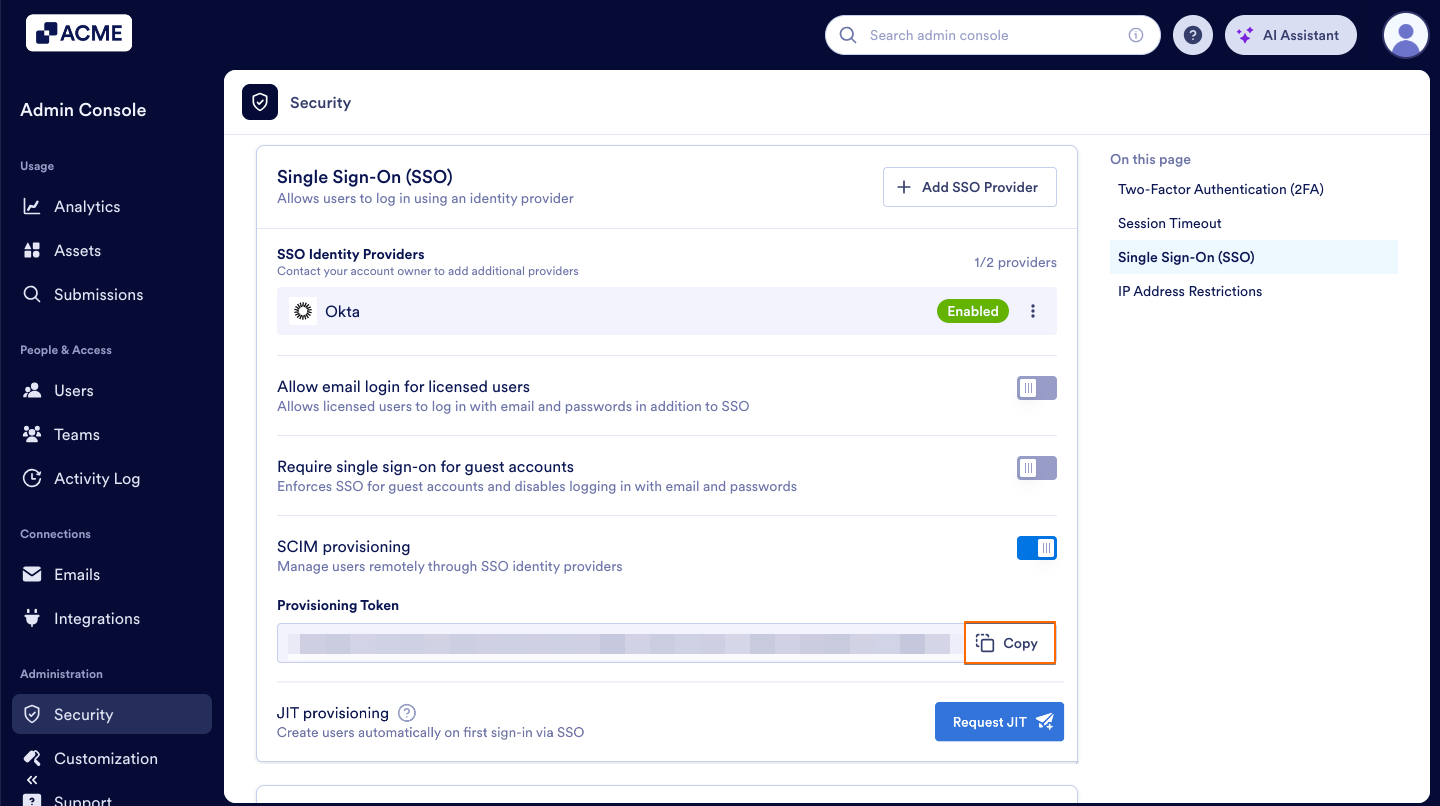Open the user profile avatar menu
1440x806 pixels.
tap(1405, 34)
